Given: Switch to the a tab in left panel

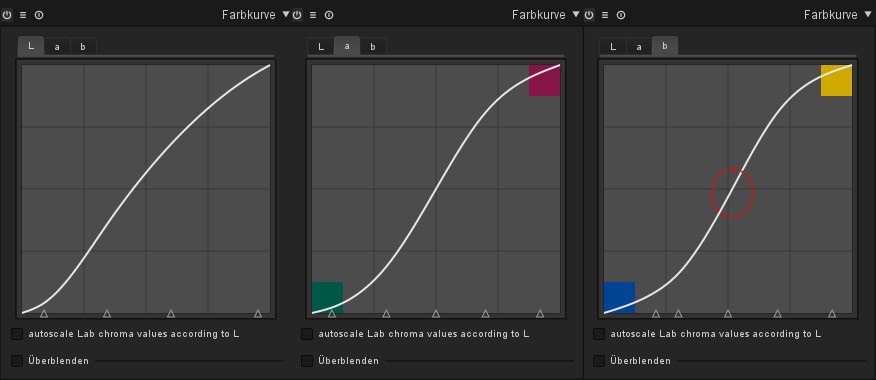Looking at the screenshot, I should click(x=57, y=47).
